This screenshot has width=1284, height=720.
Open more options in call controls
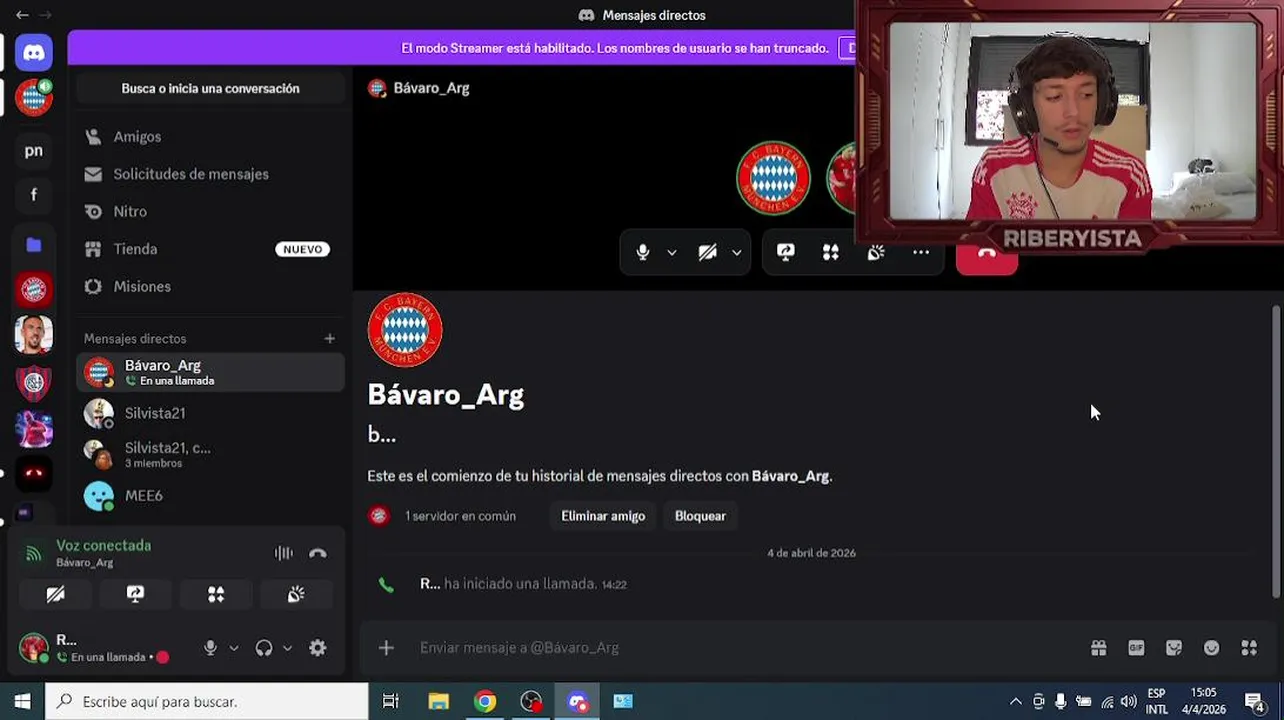click(x=921, y=253)
